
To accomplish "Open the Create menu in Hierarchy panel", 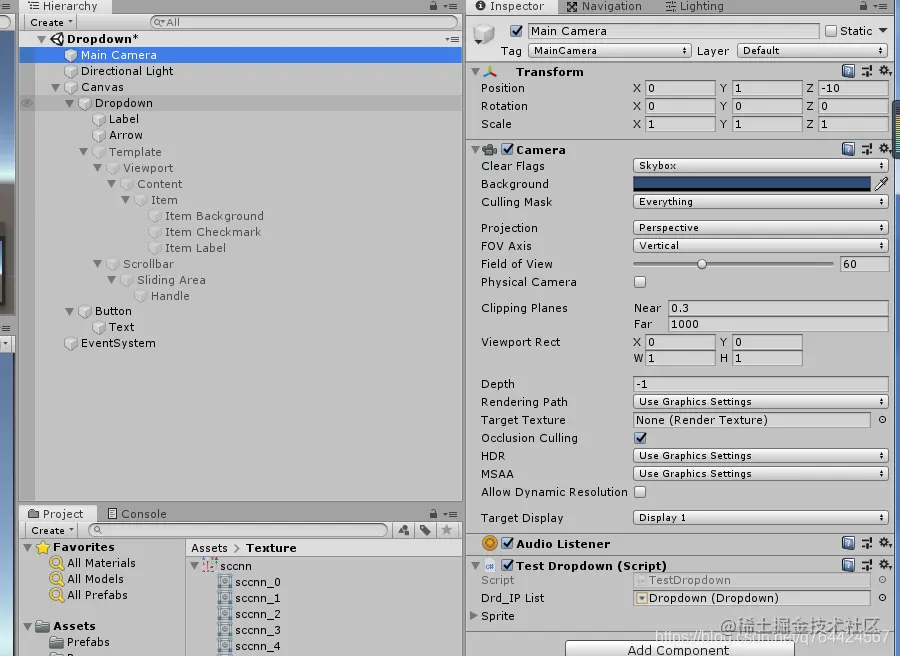I will (x=49, y=21).
